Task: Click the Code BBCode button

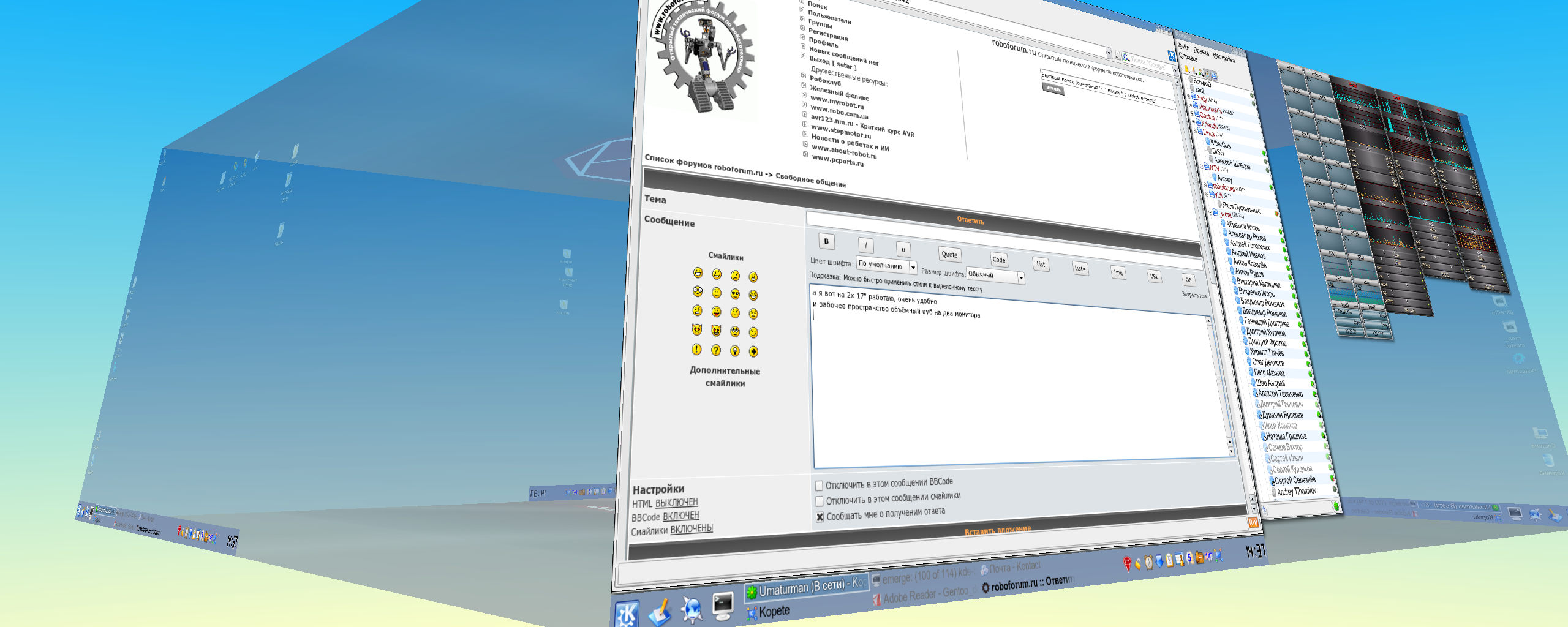Action: pyautogui.click(x=999, y=260)
